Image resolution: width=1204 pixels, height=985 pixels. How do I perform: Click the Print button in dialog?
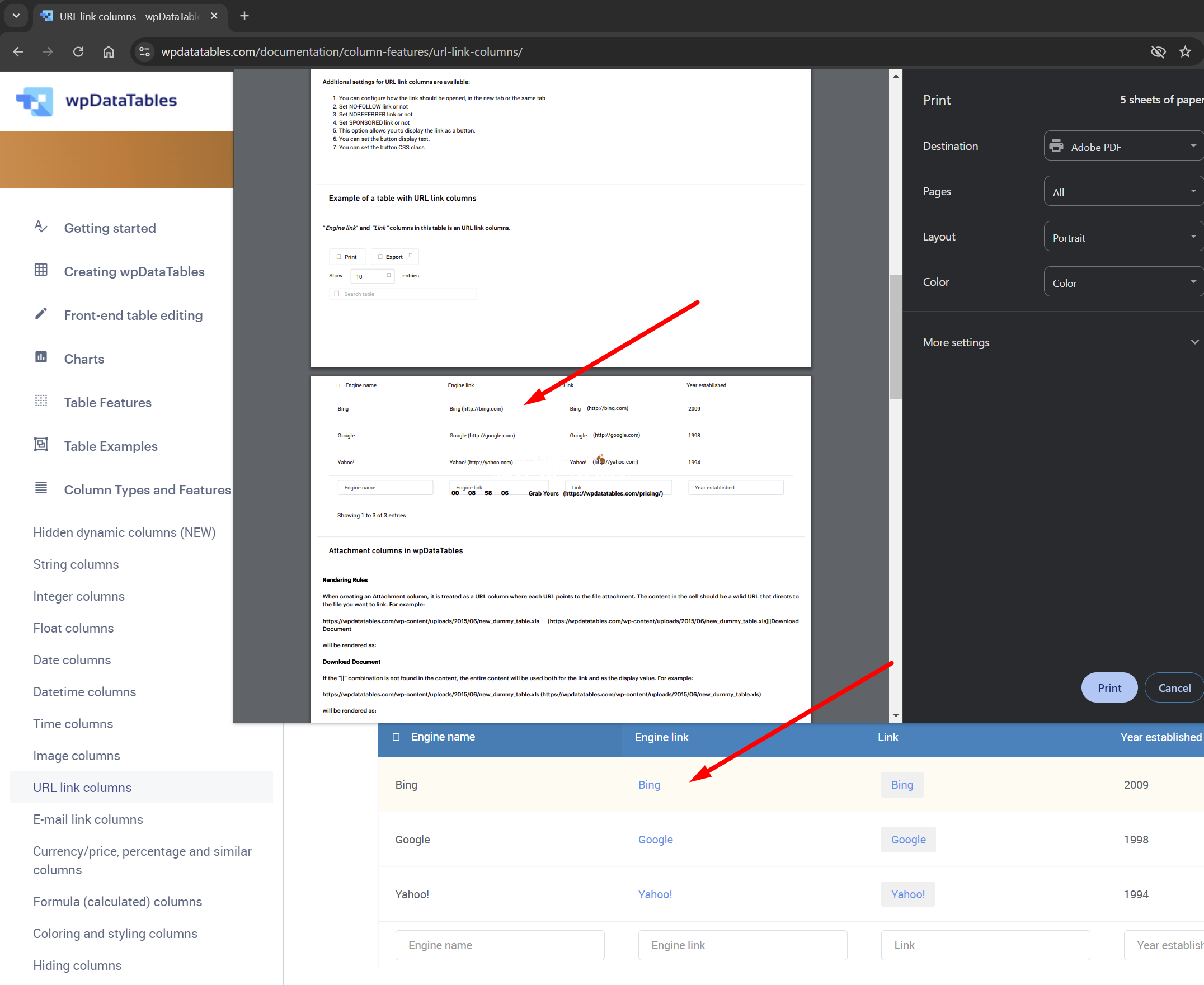(1109, 687)
